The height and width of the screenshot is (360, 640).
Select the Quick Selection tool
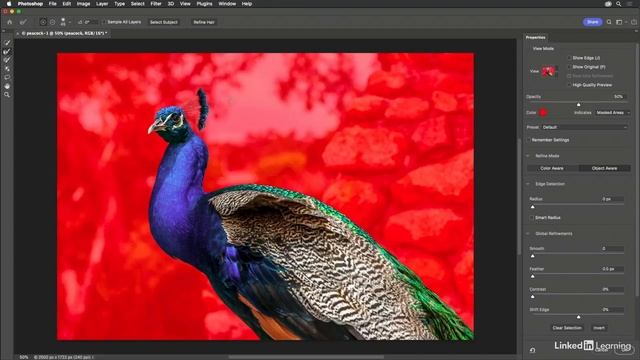[x=7, y=43]
